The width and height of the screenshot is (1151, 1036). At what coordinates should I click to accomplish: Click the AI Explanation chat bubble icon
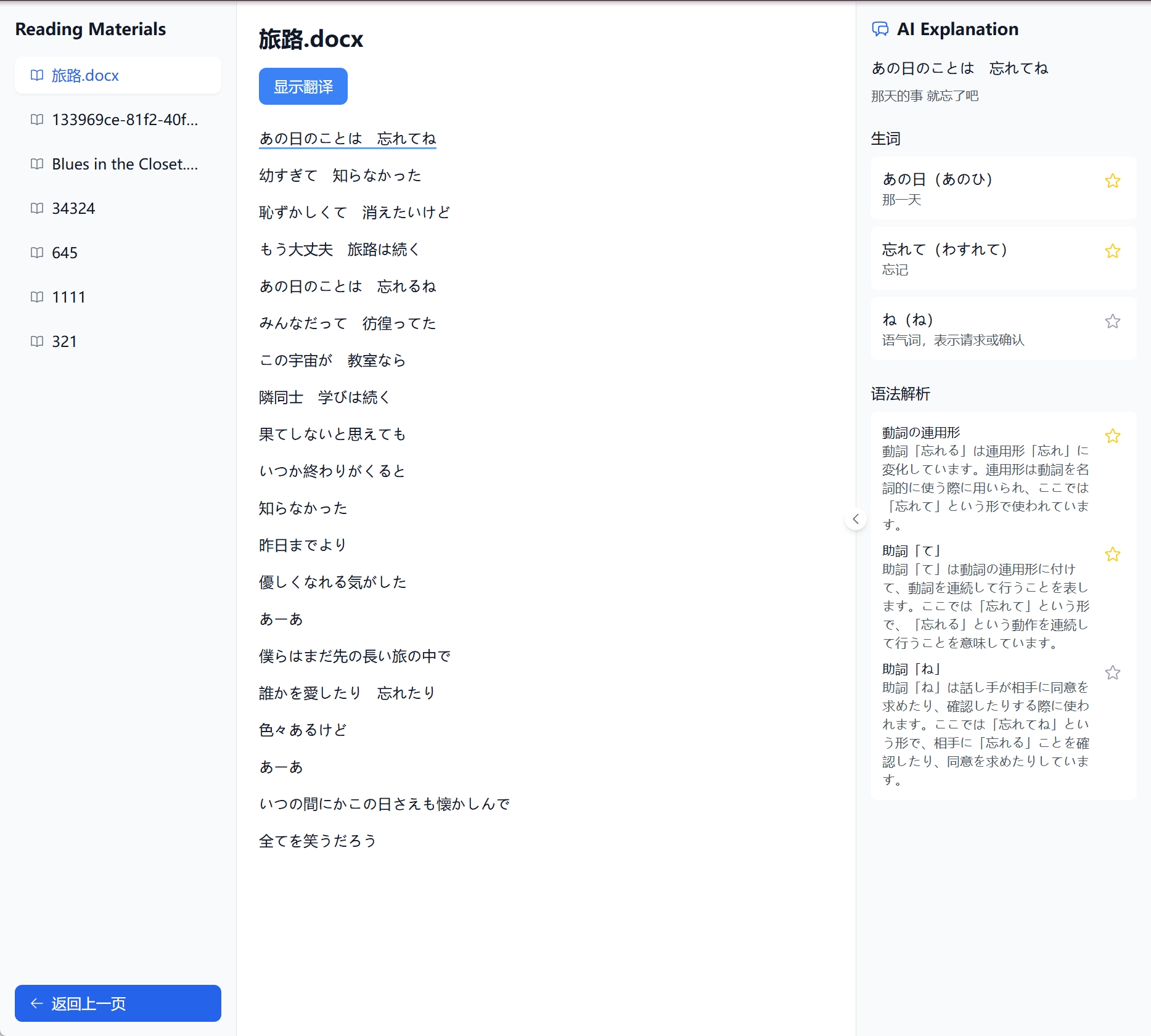[880, 29]
